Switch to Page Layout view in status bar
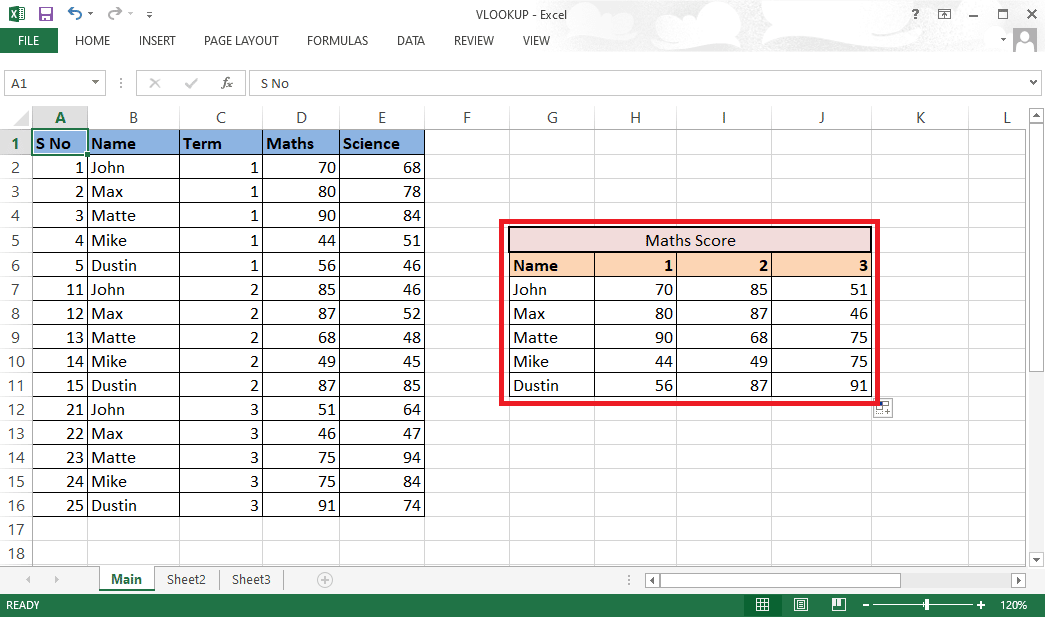 click(801, 604)
